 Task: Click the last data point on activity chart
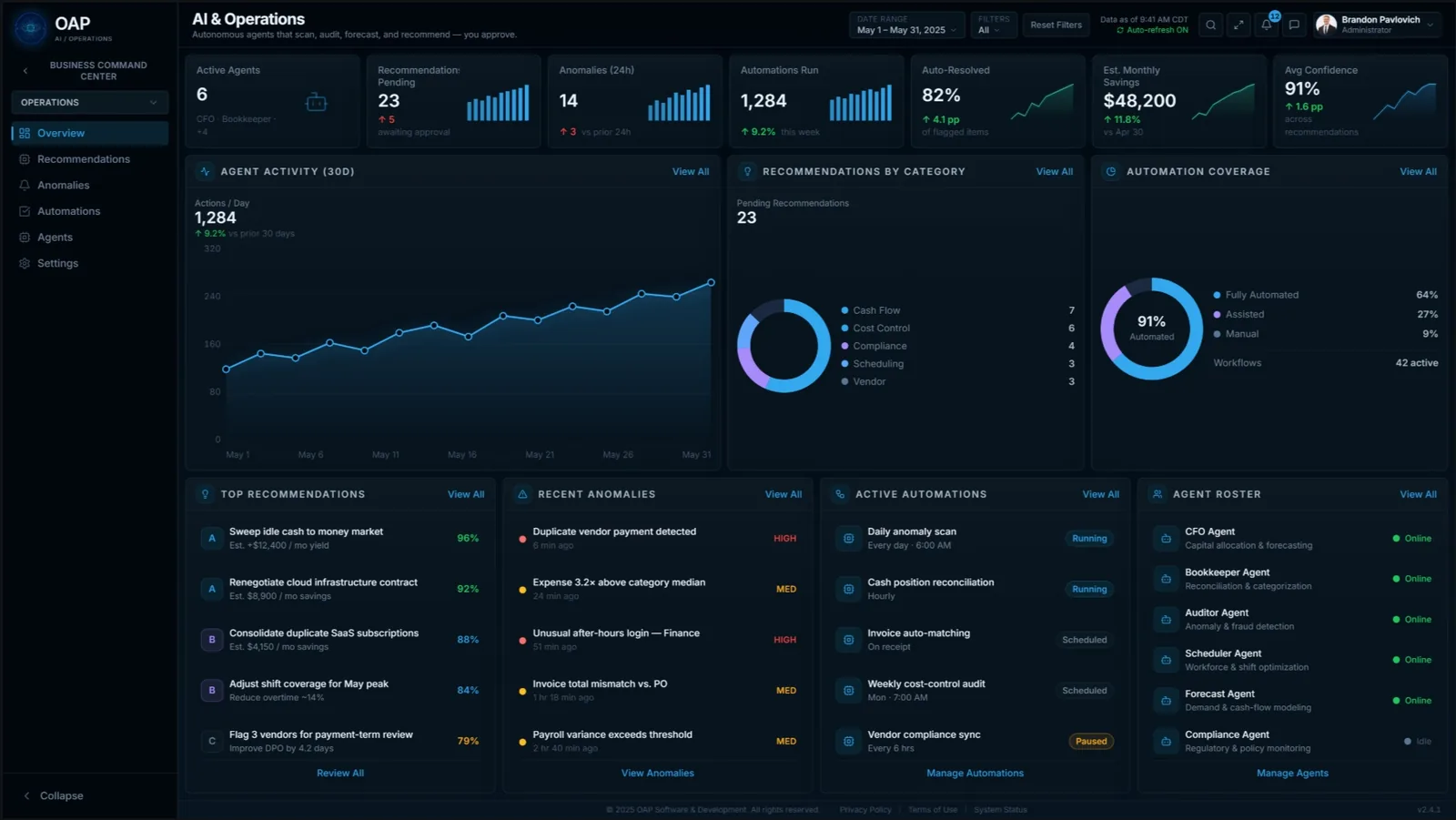(x=712, y=283)
